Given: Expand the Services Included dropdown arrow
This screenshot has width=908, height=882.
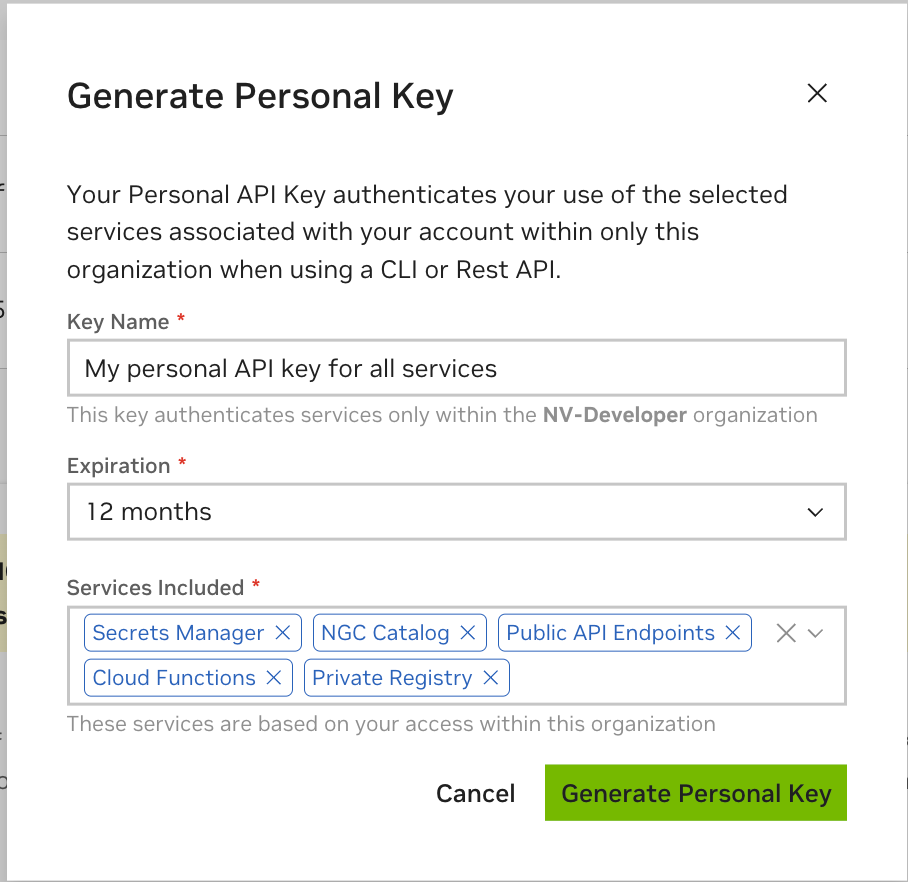Looking at the screenshot, I should coord(815,633).
